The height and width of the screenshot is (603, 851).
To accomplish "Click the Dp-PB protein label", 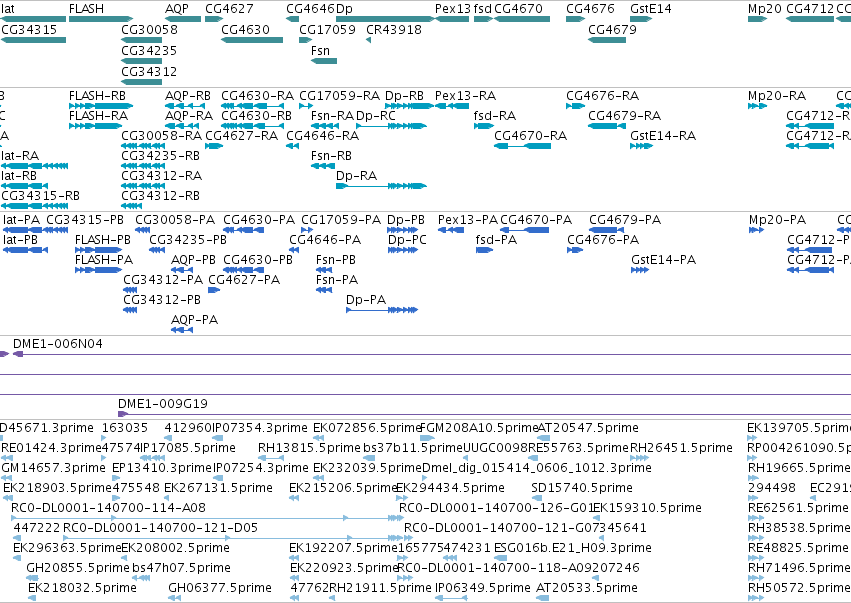I will (405, 220).
